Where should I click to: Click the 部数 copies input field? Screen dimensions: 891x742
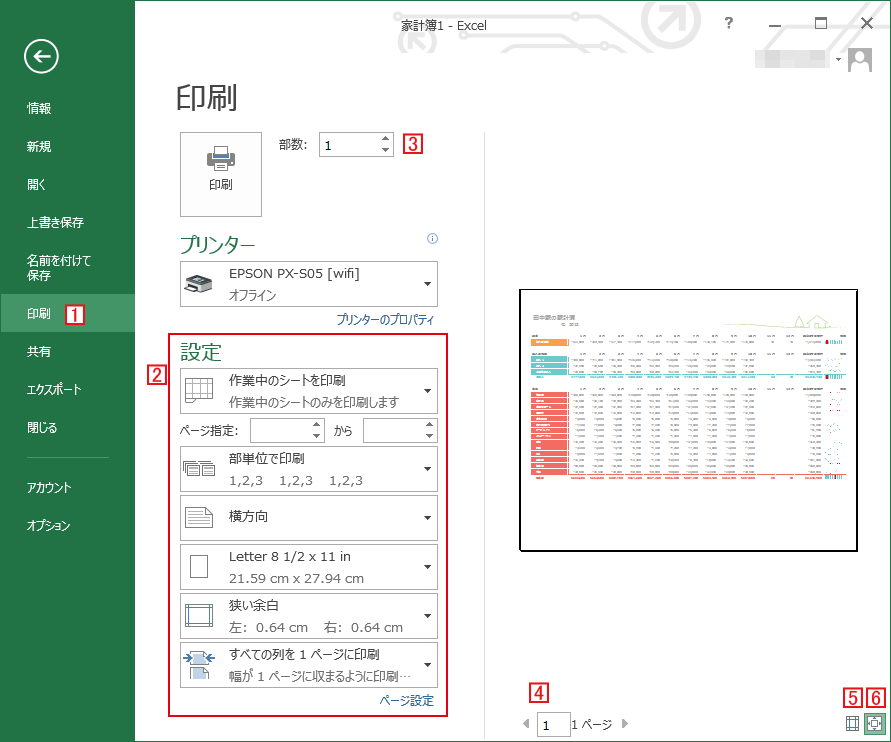click(349, 145)
